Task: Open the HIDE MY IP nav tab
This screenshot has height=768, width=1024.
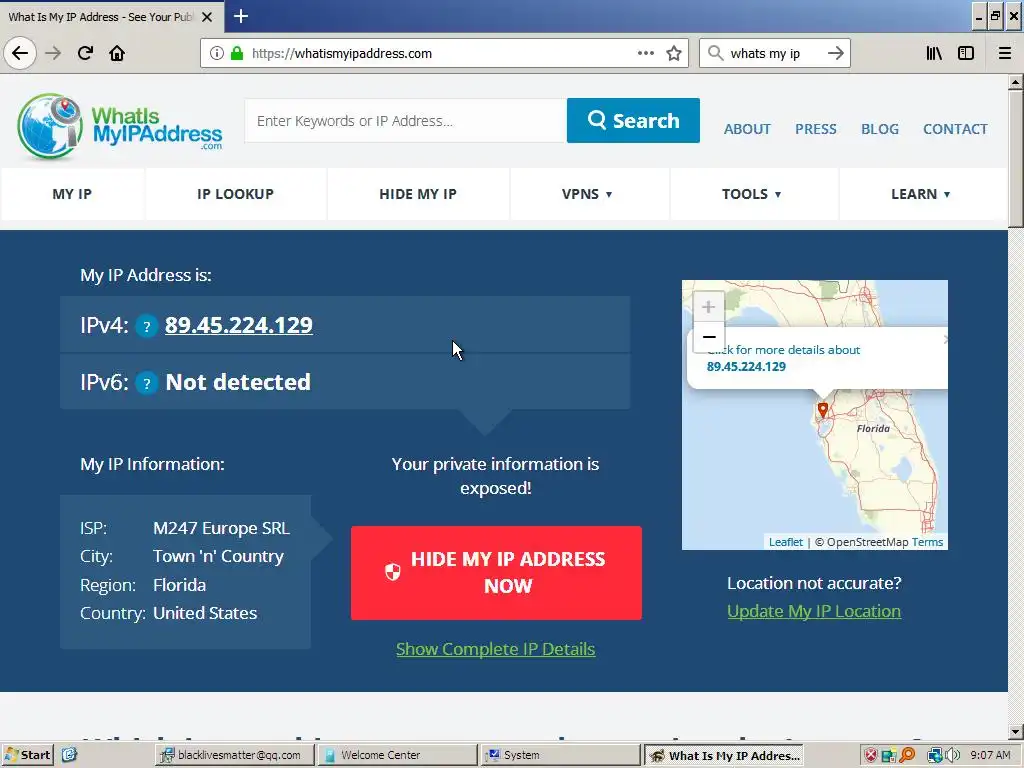Action: pos(418,194)
